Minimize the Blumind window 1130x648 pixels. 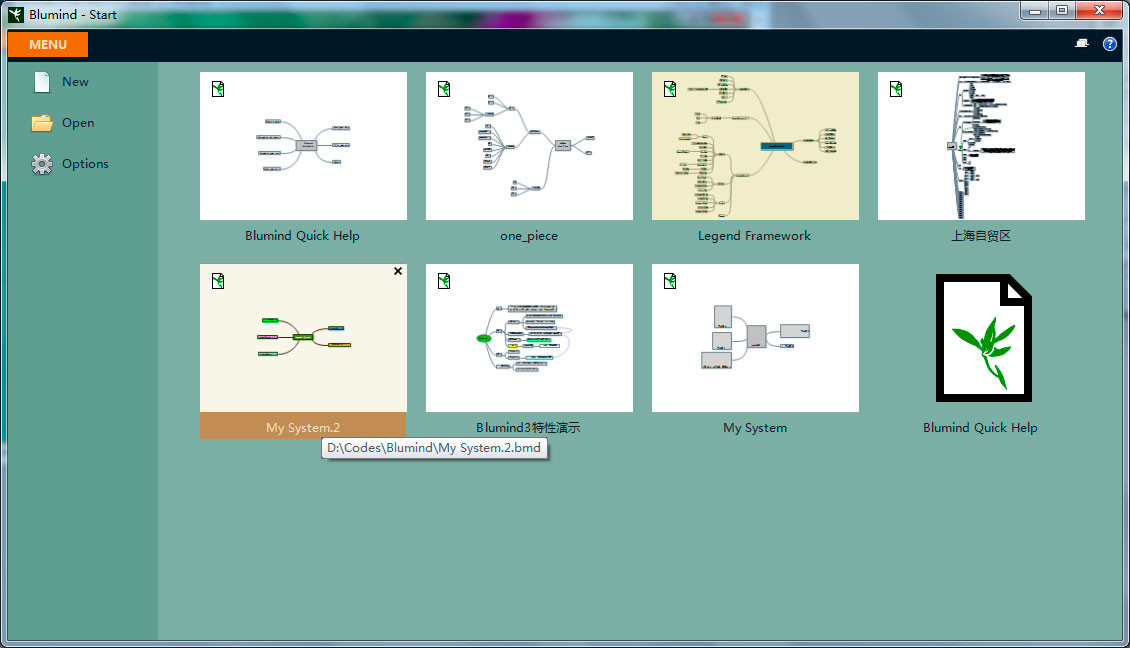(x=1035, y=11)
